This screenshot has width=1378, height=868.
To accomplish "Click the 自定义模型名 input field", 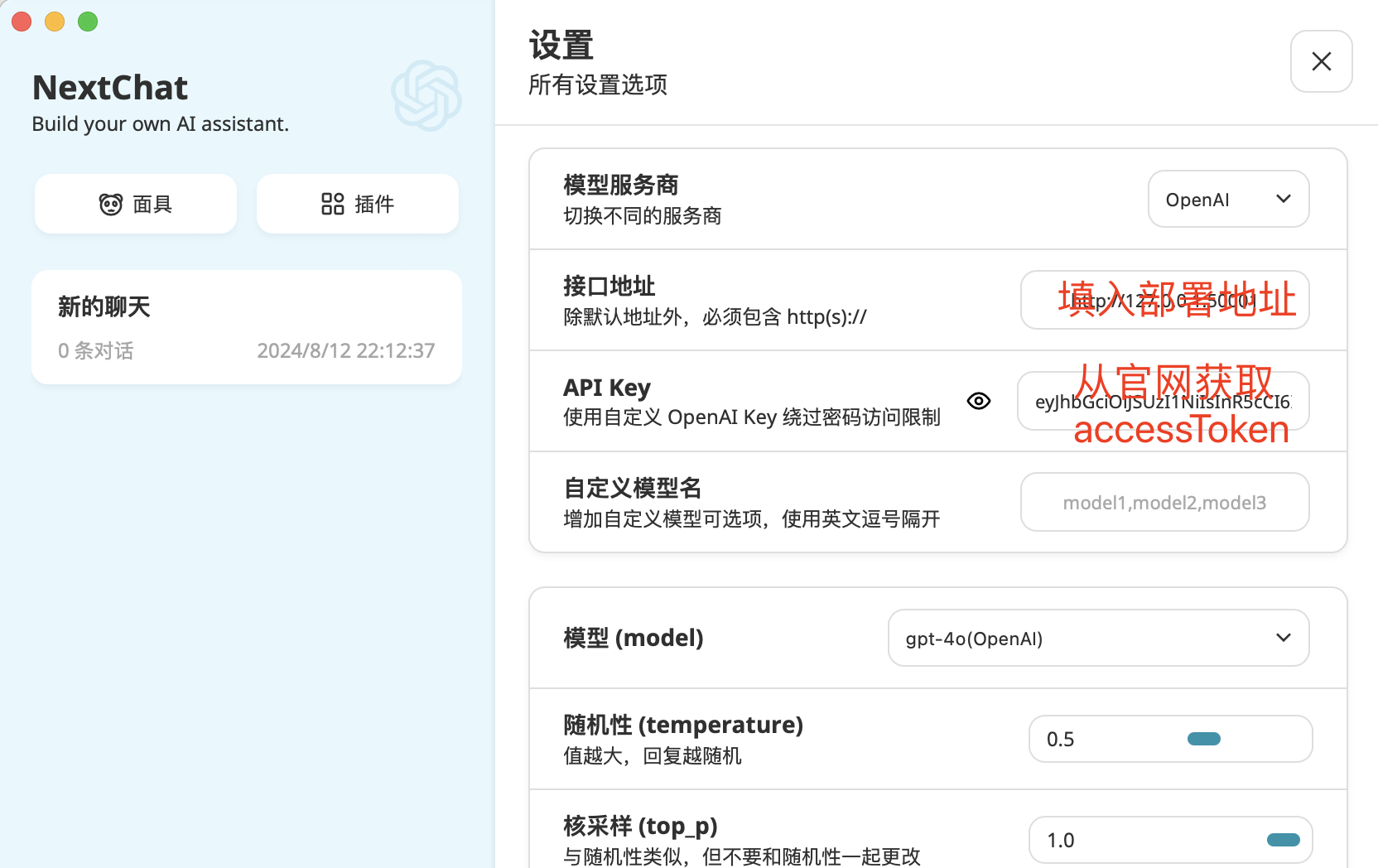I will 1164,502.
